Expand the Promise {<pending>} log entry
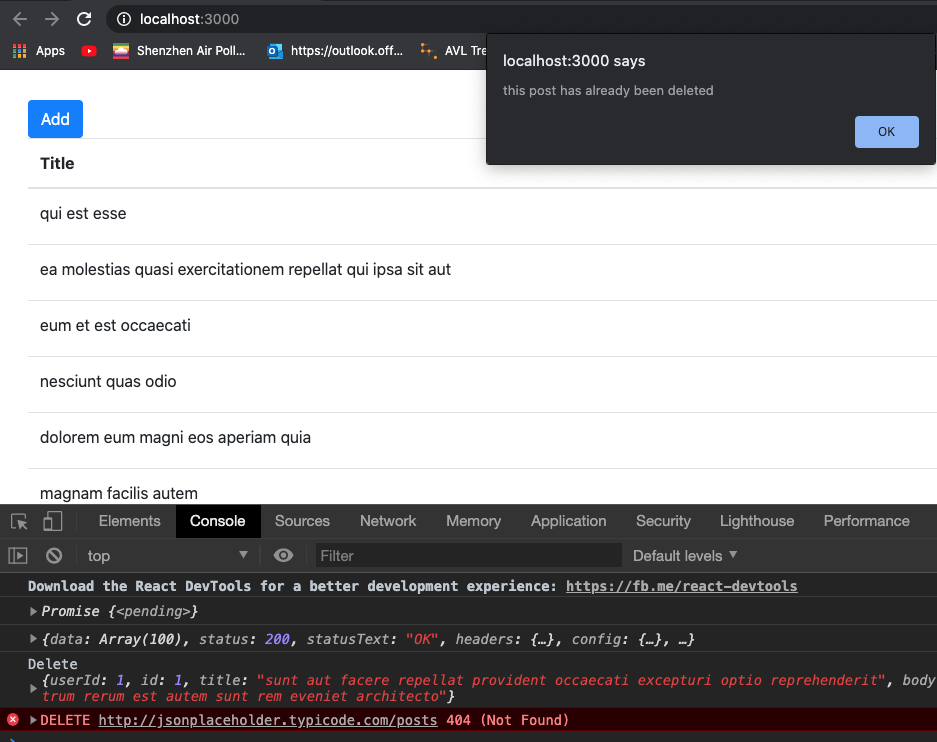This screenshot has width=937, height=742. [x=33, y=611]
